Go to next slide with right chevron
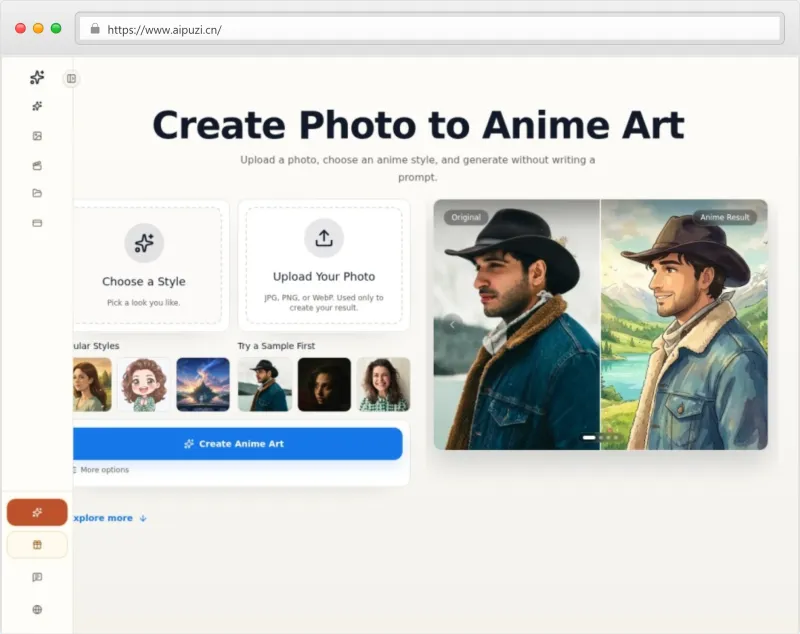 (749, 324)
